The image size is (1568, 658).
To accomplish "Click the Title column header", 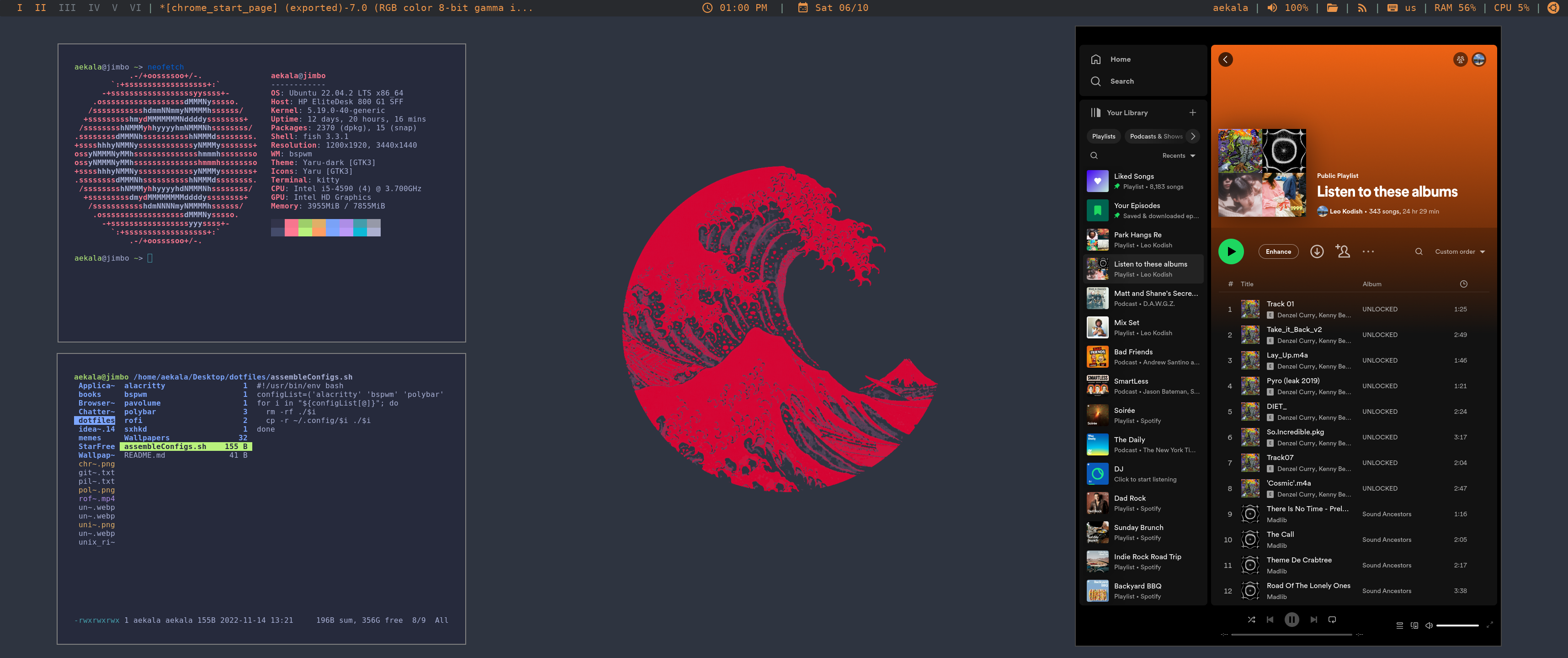I will (x=1247, y=284).
